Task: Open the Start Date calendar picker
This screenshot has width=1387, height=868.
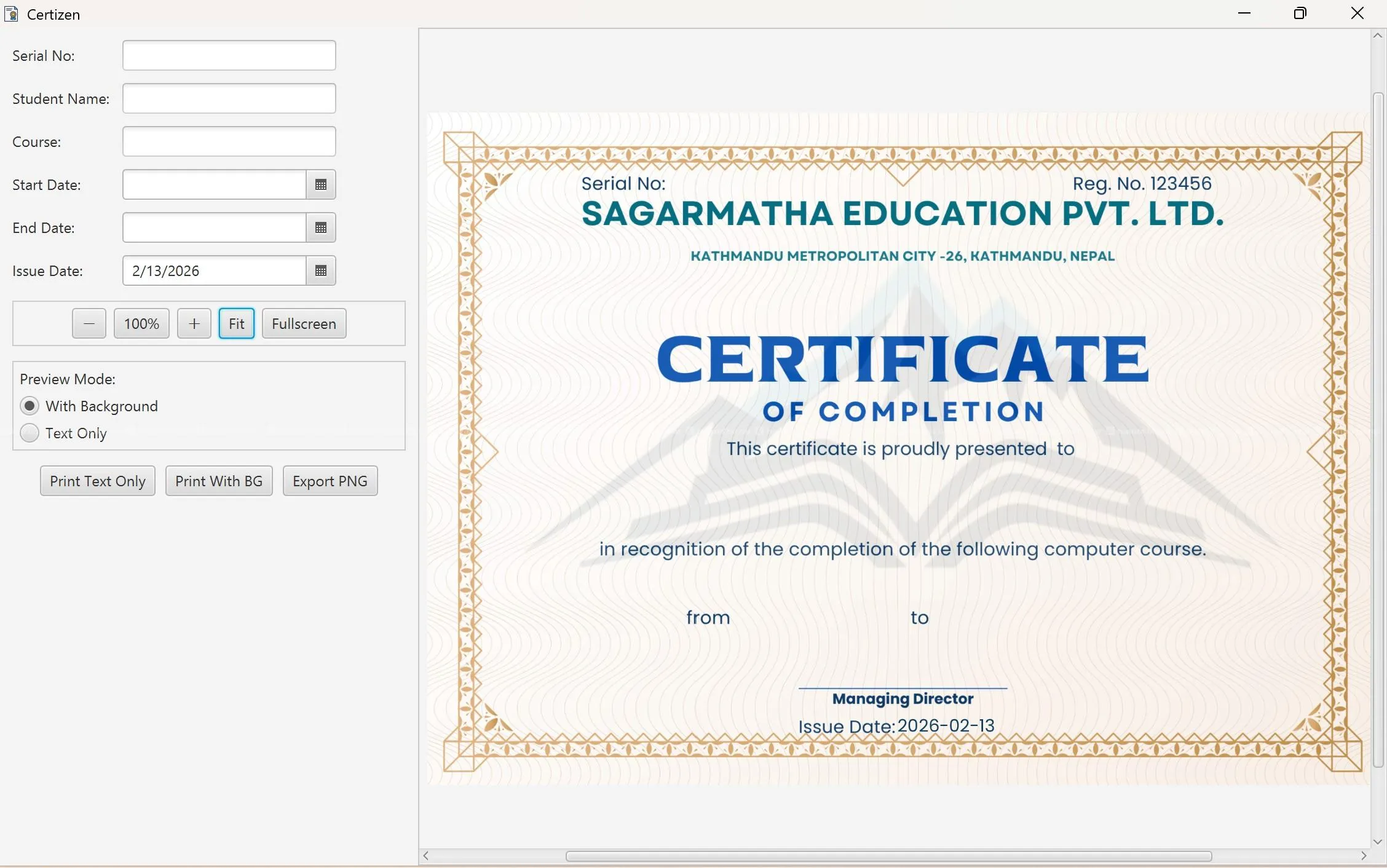Action: coord(320,185)
